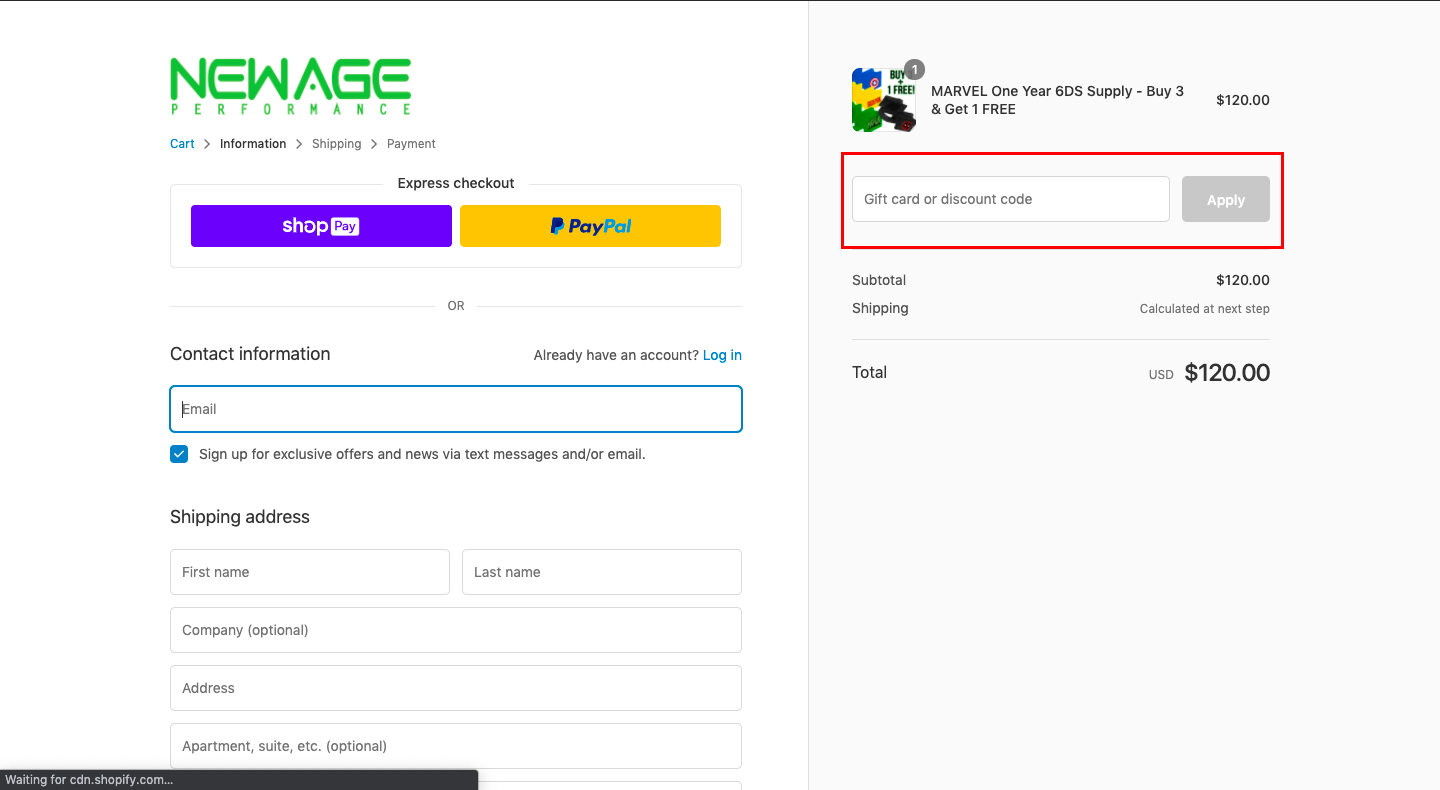Focus the First name field
Image resolution: width=1440 pixels, height=790 pixels.
[x=310, y=572]
